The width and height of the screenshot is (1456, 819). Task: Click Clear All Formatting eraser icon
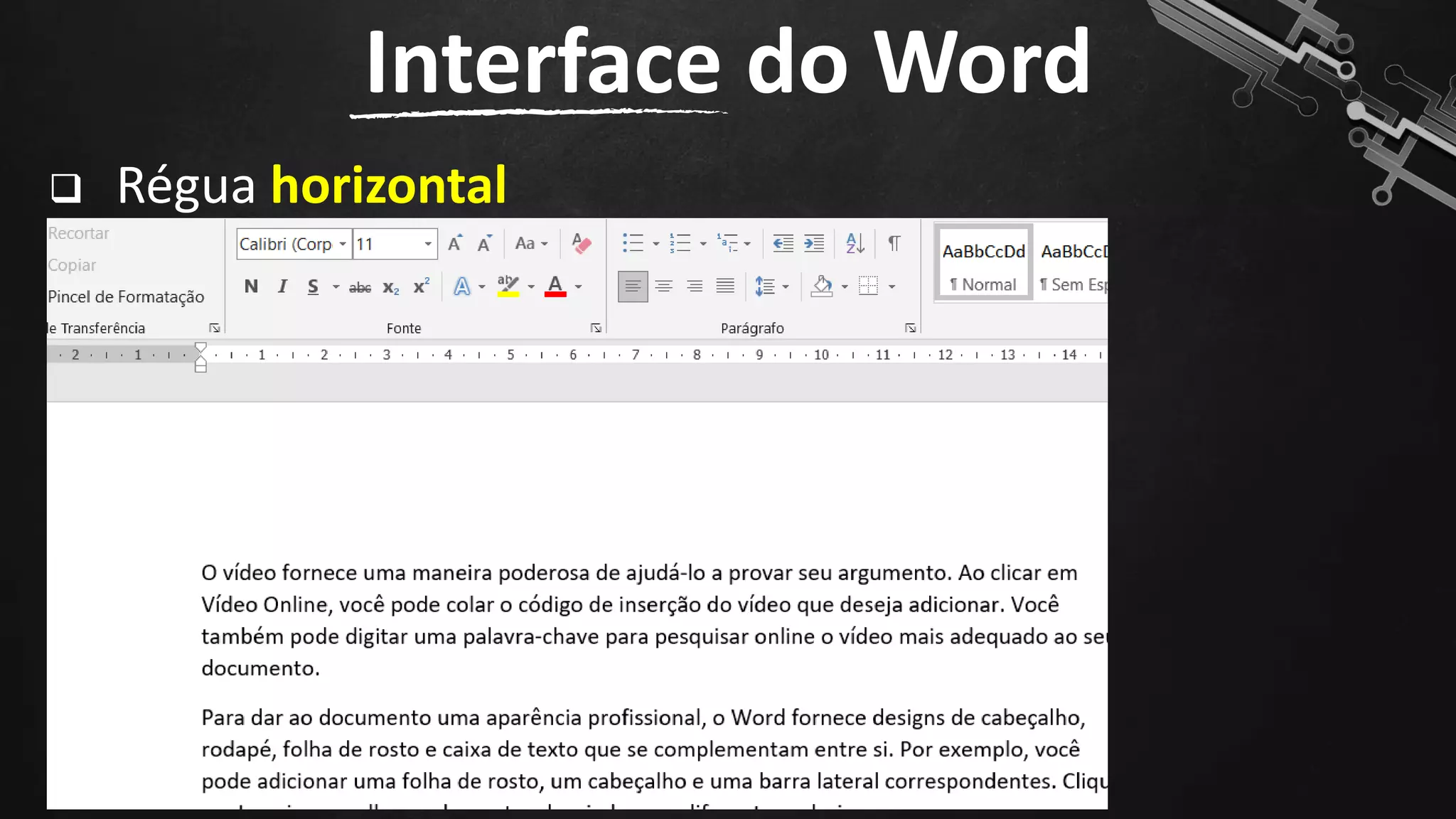[582, 244]
